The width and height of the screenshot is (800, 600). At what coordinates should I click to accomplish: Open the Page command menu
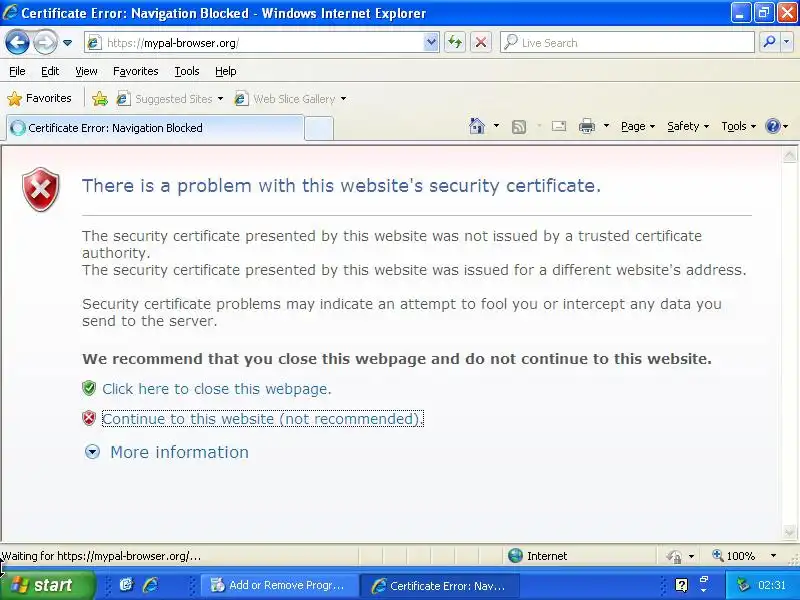tap(638, 126)
